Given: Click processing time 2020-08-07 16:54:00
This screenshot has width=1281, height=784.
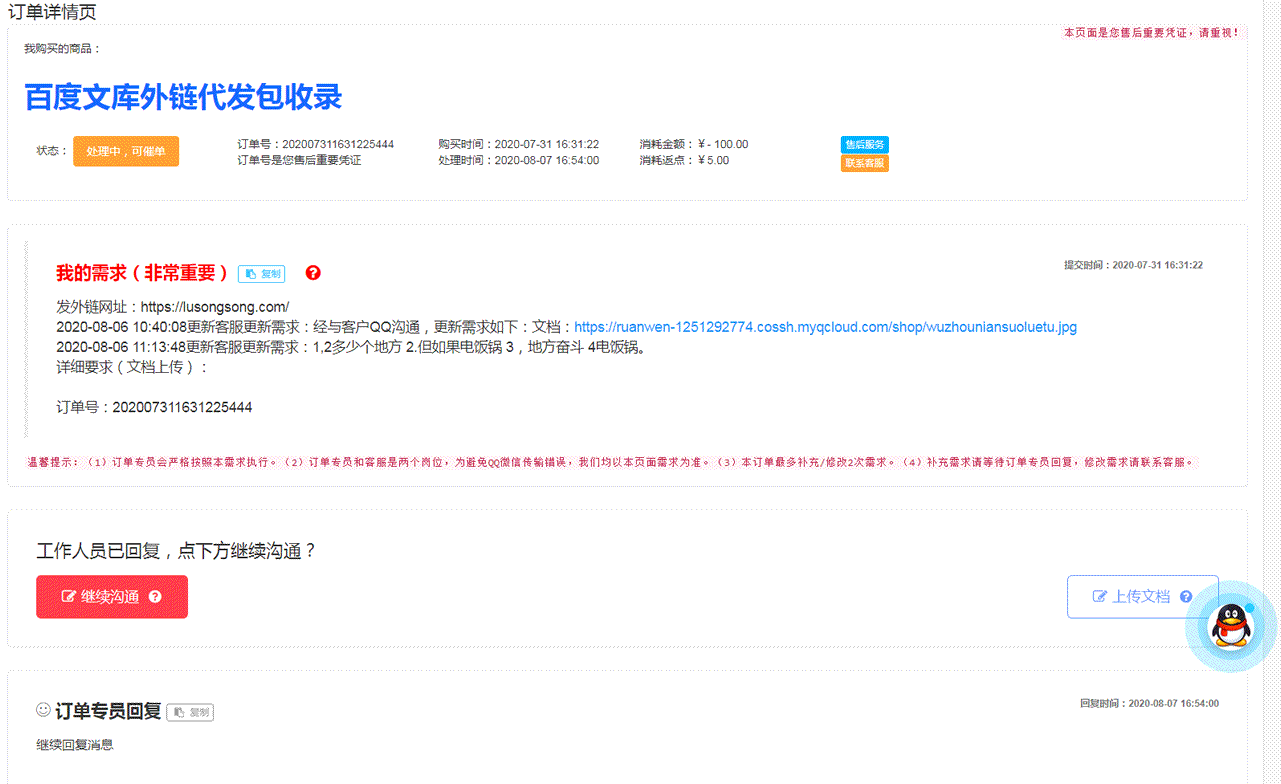Looking at the screenshot, I should click(547, 160).
